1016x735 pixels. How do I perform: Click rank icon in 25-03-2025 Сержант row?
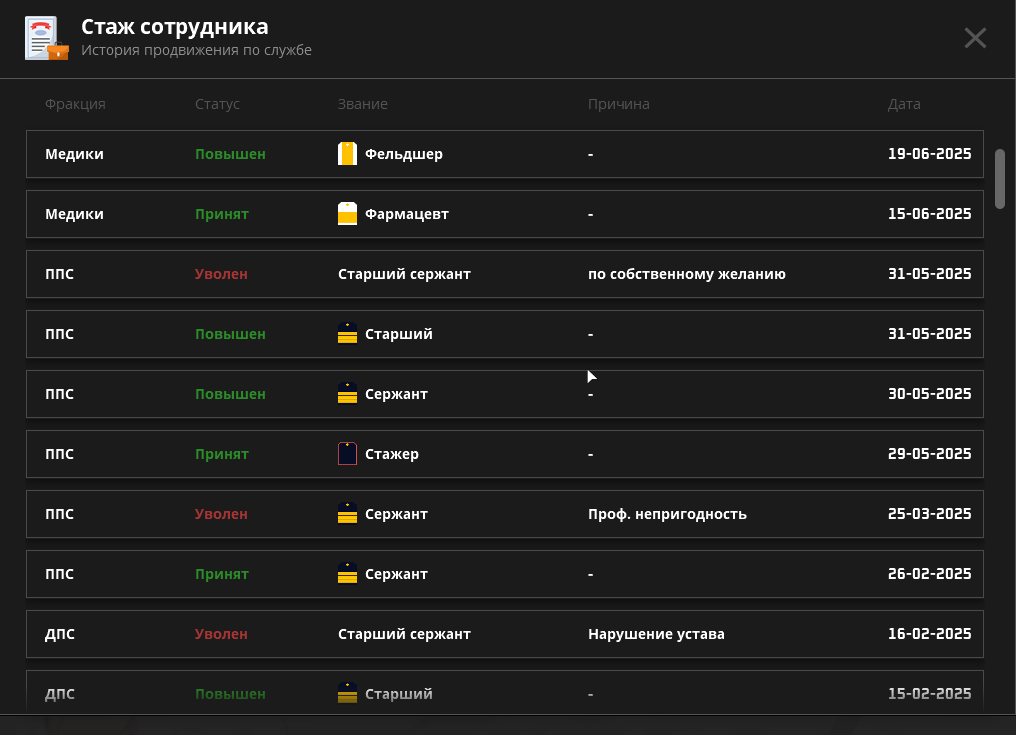347,514
